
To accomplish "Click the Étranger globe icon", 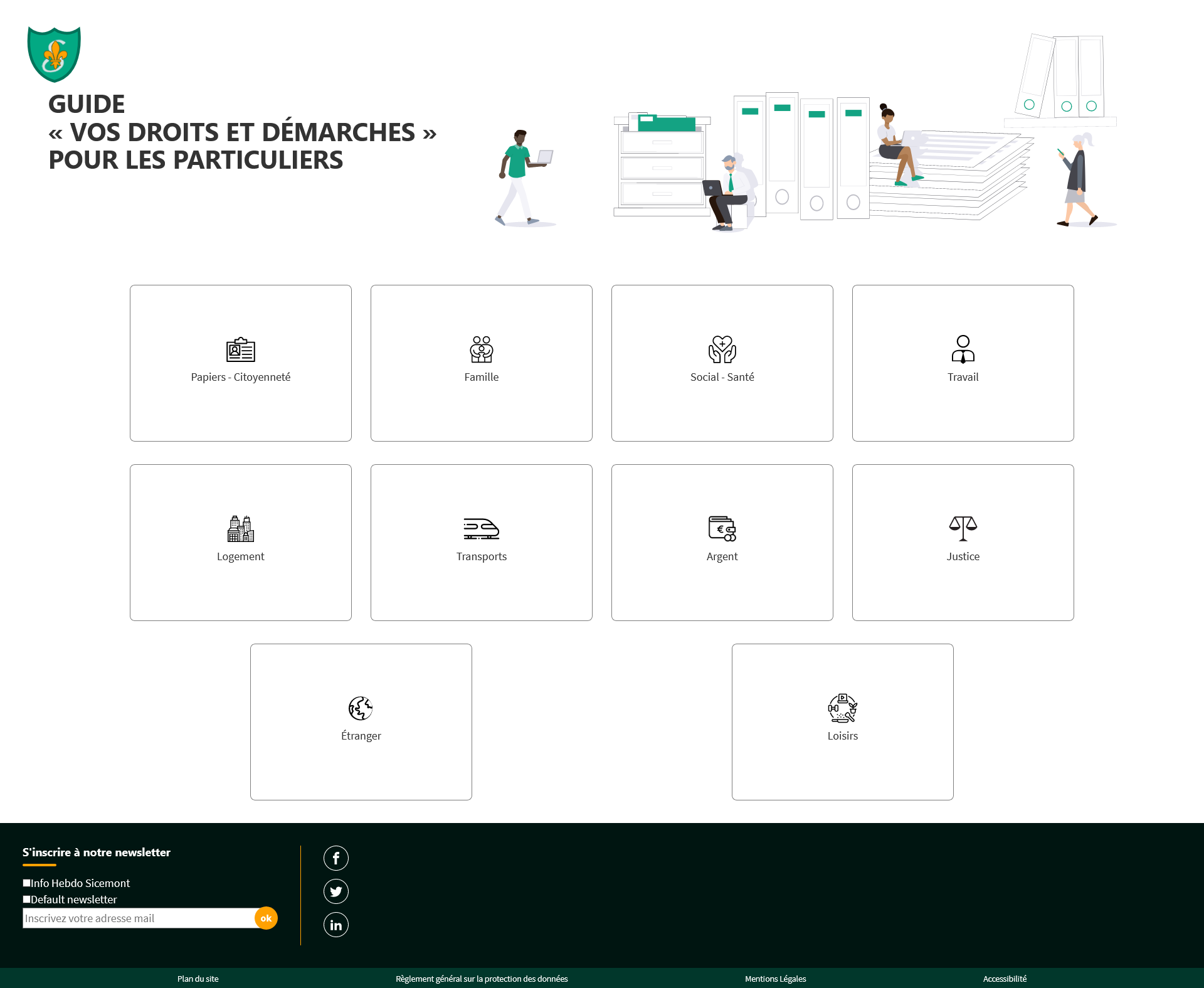I will (361, 708).
